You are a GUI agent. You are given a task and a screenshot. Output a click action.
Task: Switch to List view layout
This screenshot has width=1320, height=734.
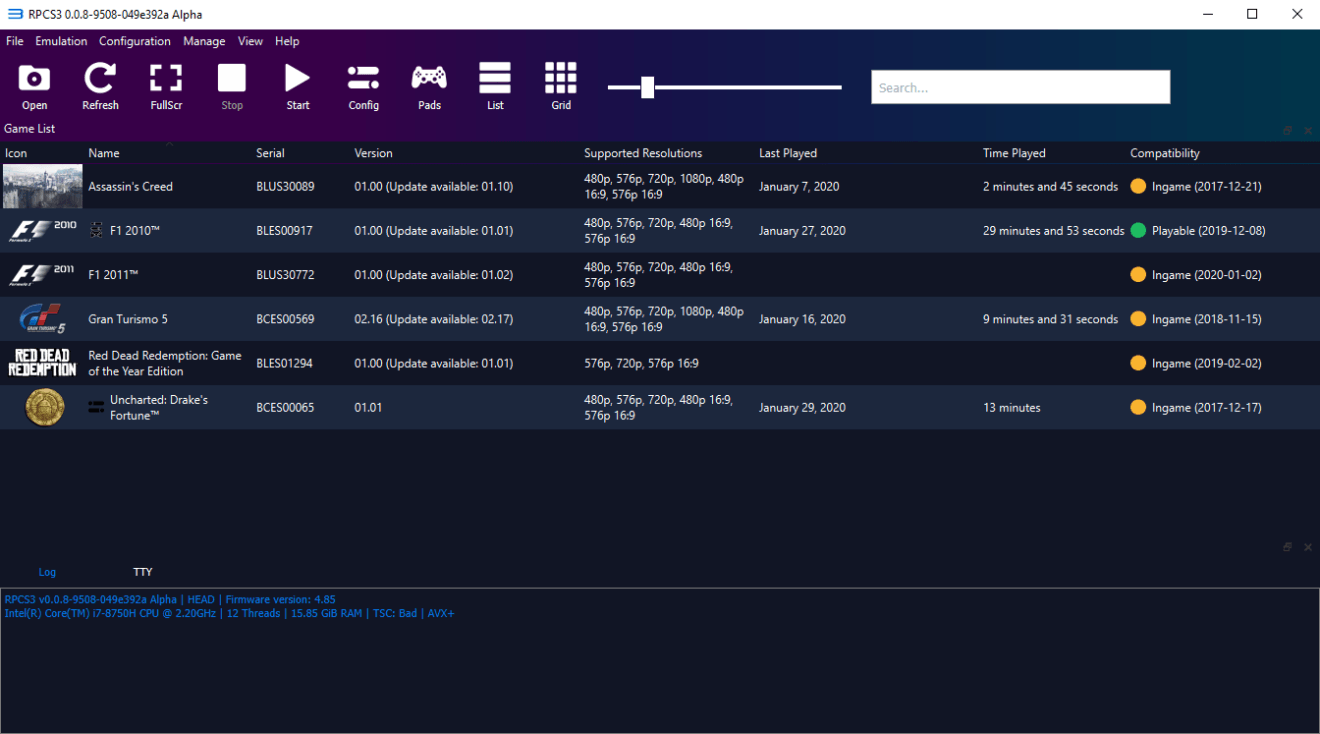(x=495, y=87)
